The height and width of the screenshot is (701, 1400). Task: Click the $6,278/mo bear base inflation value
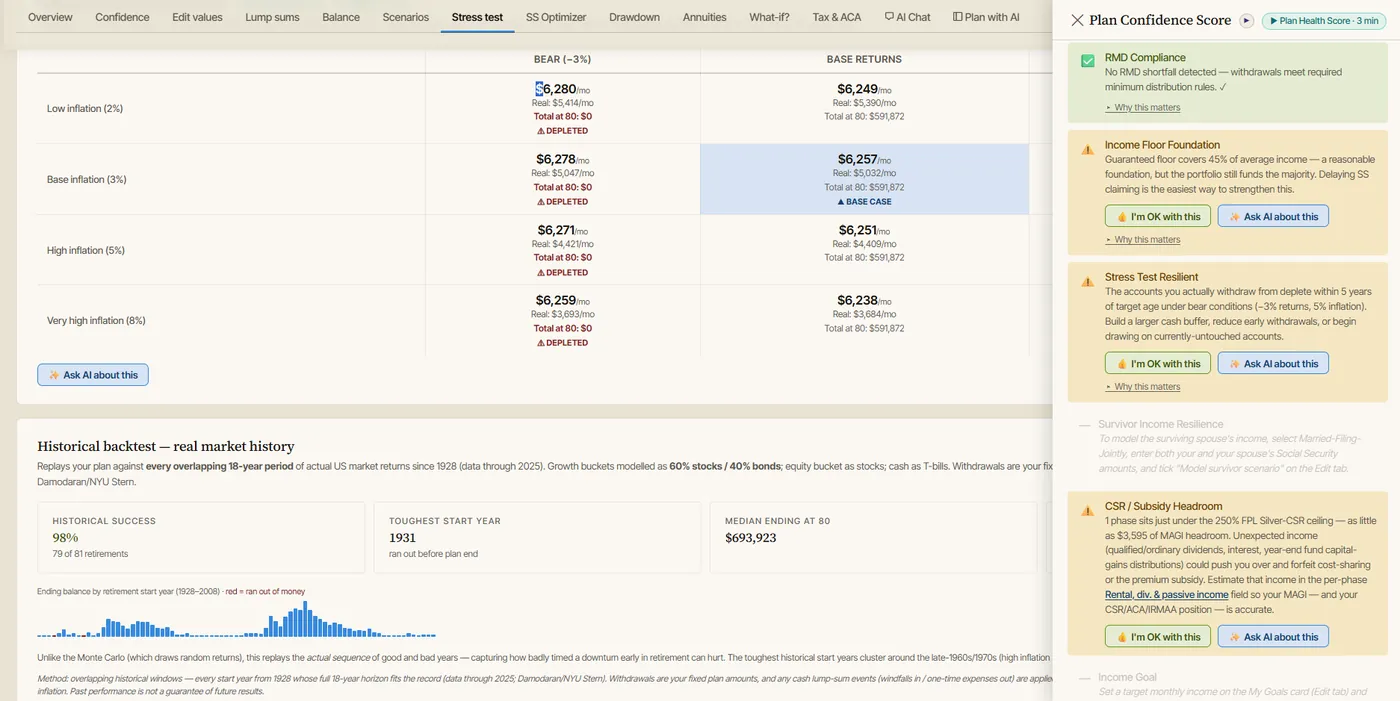562,159
